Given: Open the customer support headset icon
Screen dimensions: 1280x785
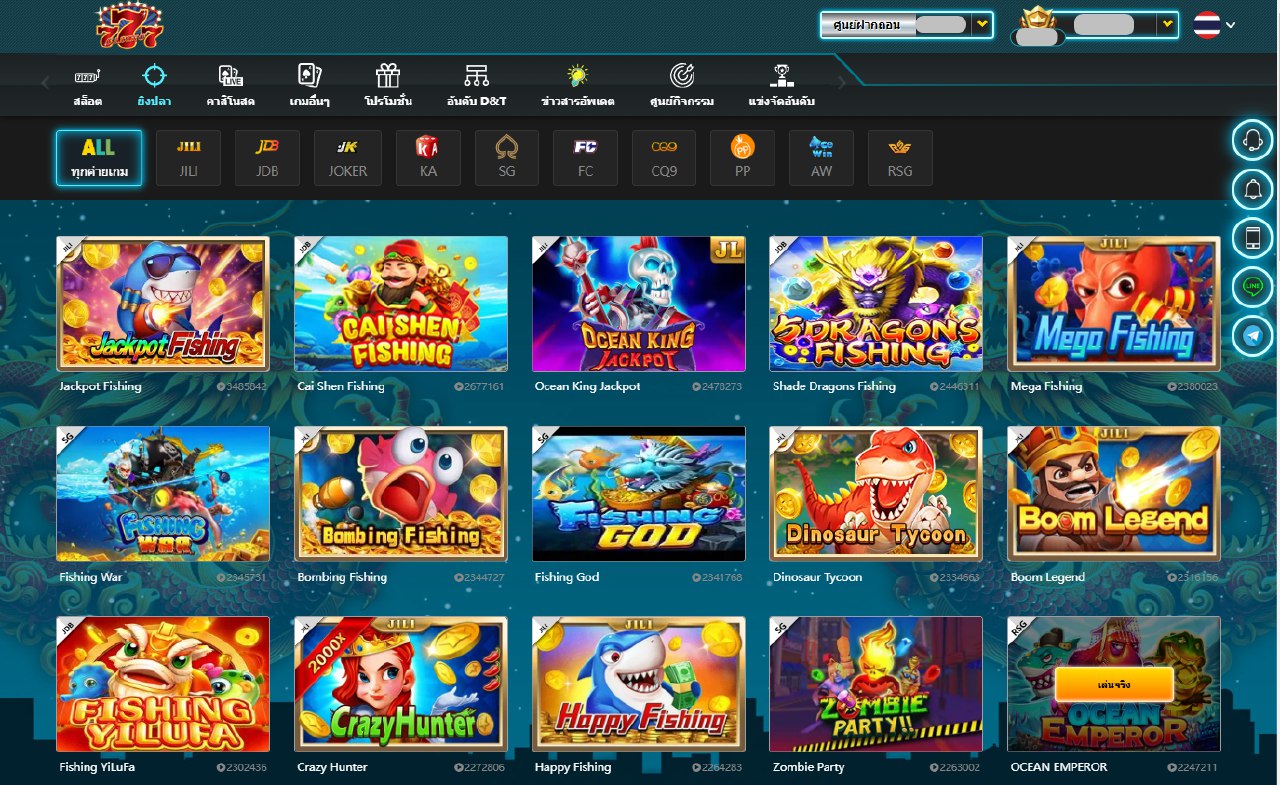Looking at the screenshot, I should pyautogui.click(x=1252, y=141).
